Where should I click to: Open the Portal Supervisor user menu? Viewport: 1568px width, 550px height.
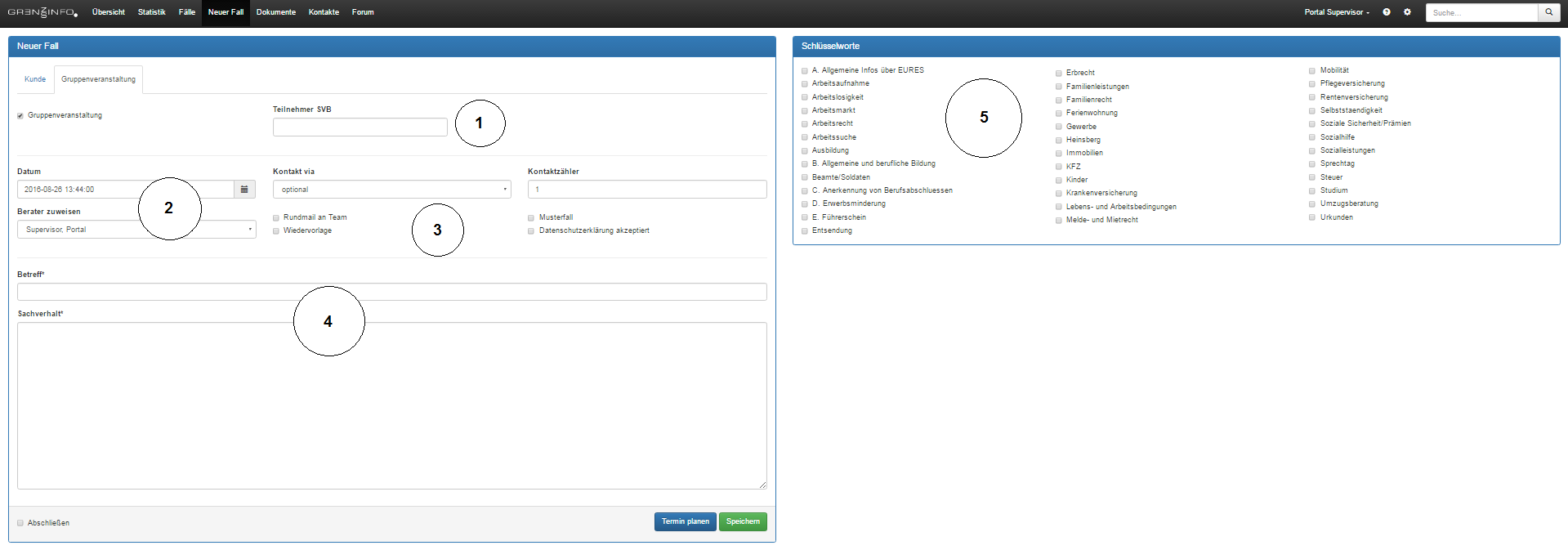pos(1337,12)
